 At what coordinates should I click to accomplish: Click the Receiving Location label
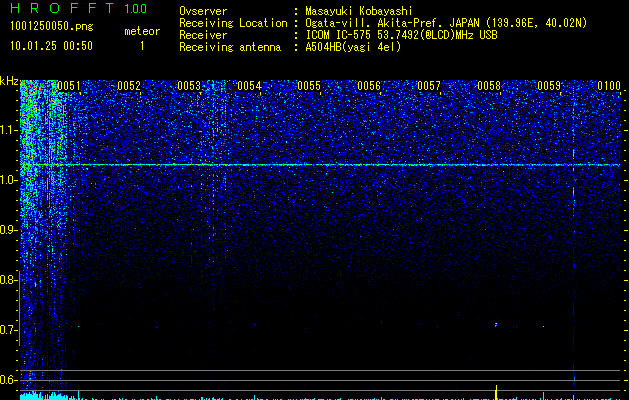click(233, 23)
